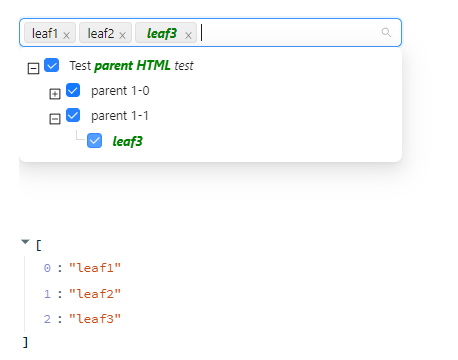The height and width of the screenshot is (360, 458).
Task: Expand the parent 1-0 node
Action: [55, 94]
